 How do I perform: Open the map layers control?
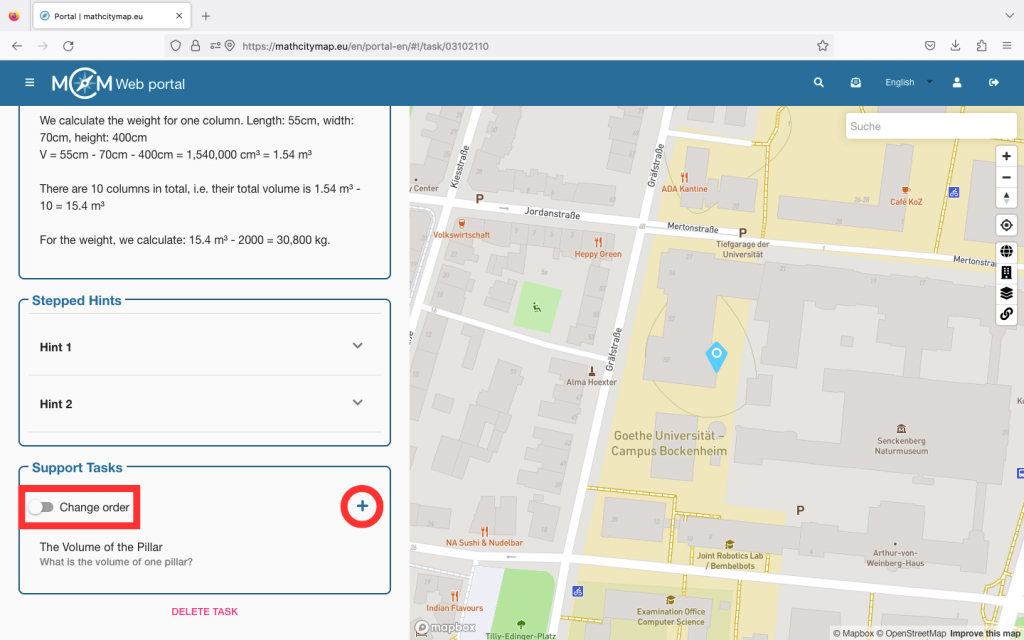coord(1006,293)
